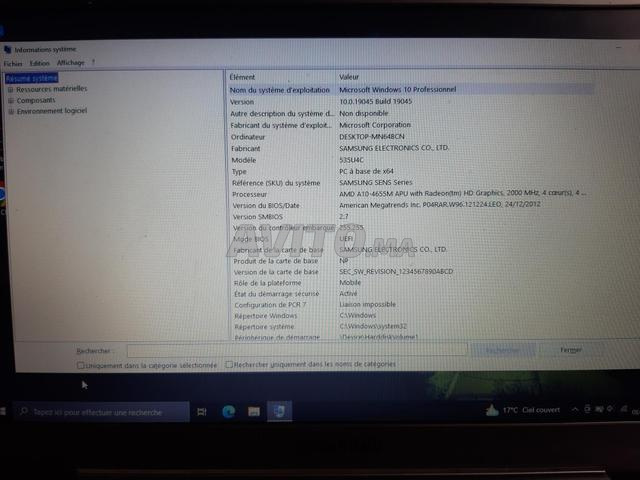Open Task View from the taskbar
The height and width of the screenshot is (480, 640).
pos(202,412)
